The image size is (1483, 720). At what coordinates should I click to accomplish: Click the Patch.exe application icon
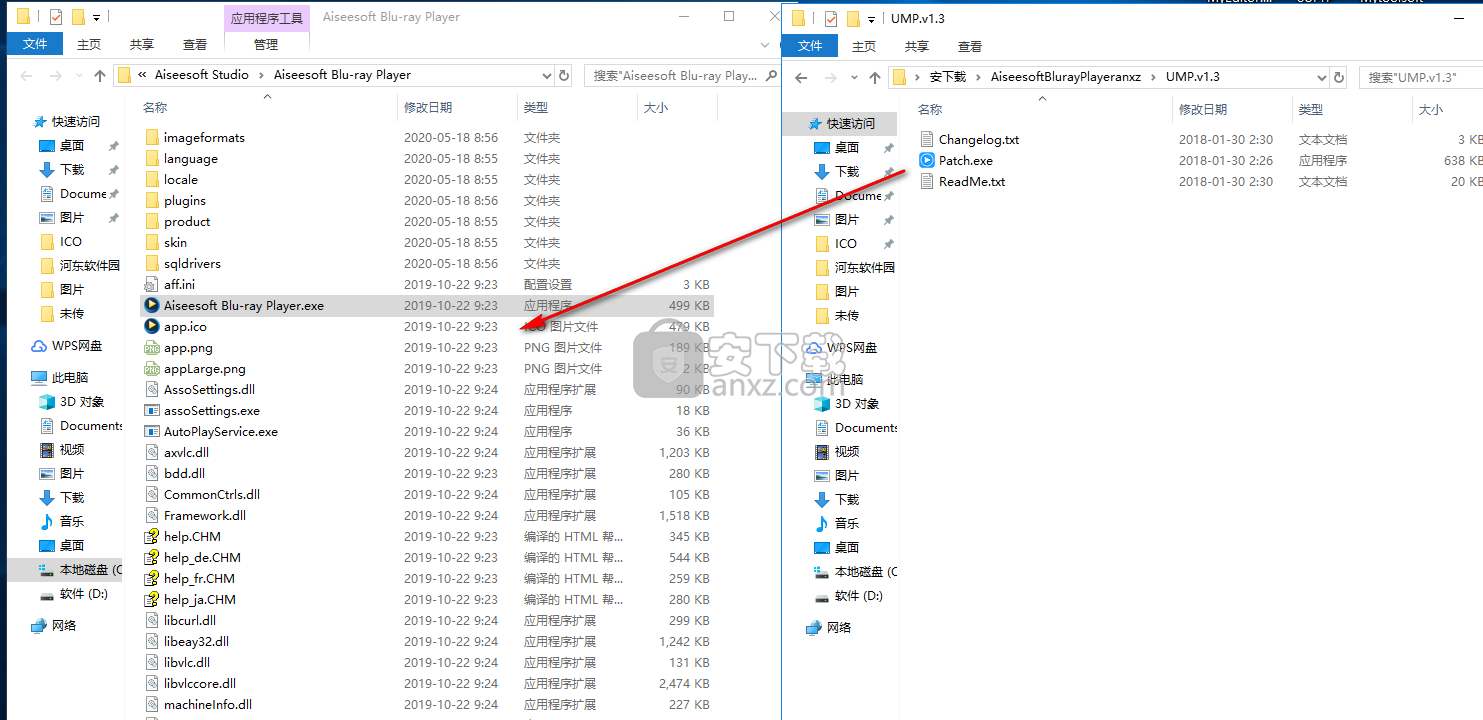tap(927, 161)
